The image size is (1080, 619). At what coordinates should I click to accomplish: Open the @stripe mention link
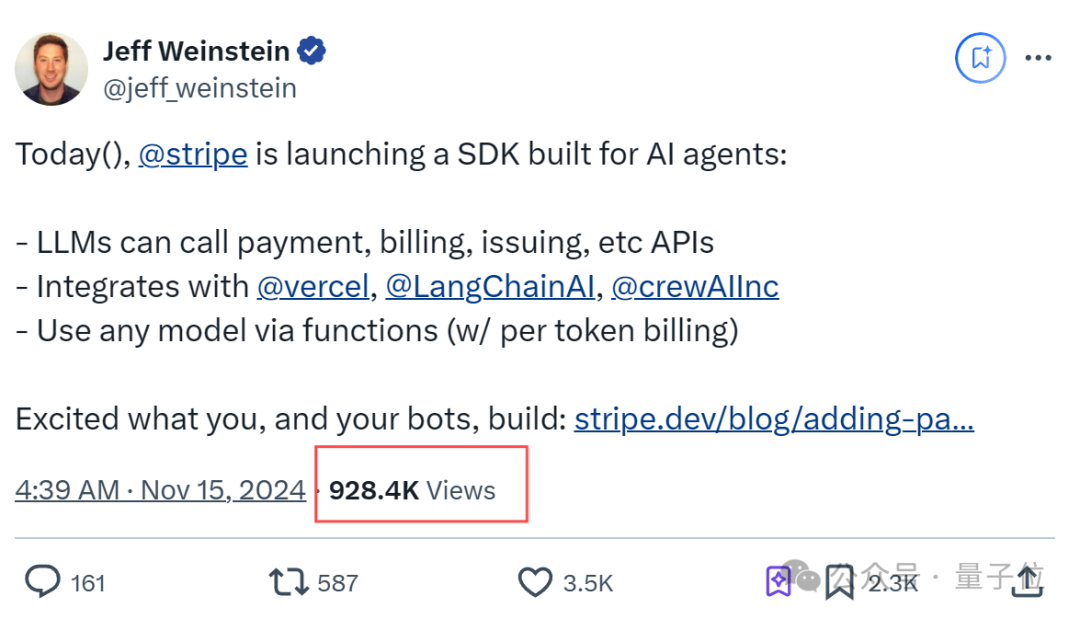click(x=193, y=154)
